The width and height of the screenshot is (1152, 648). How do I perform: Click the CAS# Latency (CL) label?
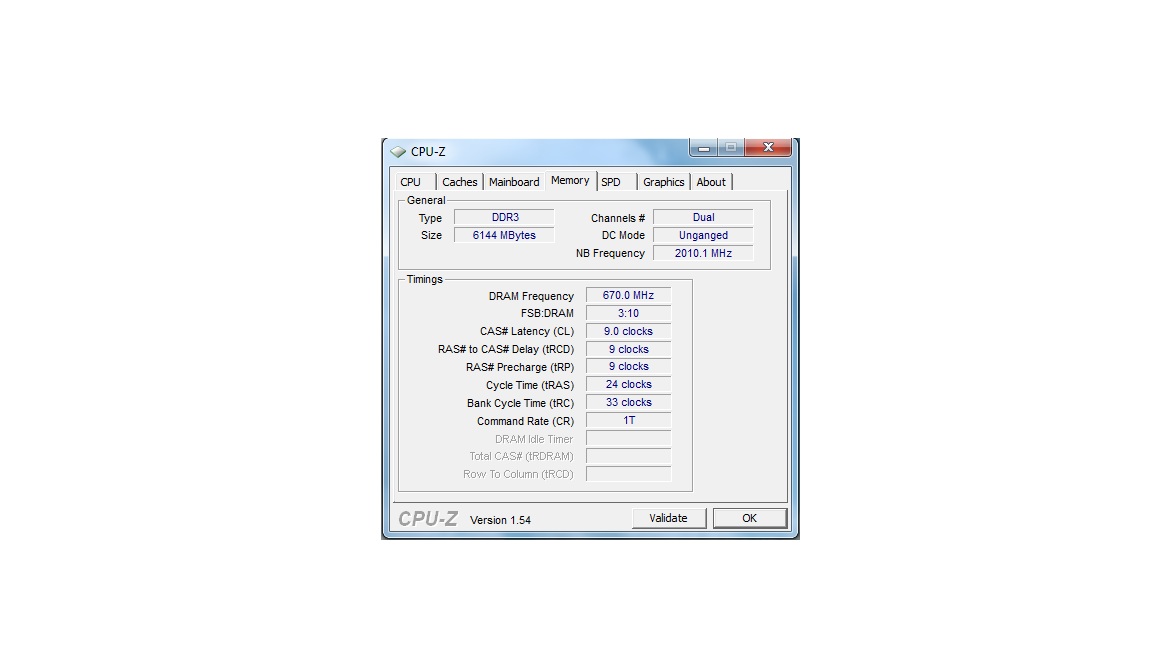(x=527, y=331)
